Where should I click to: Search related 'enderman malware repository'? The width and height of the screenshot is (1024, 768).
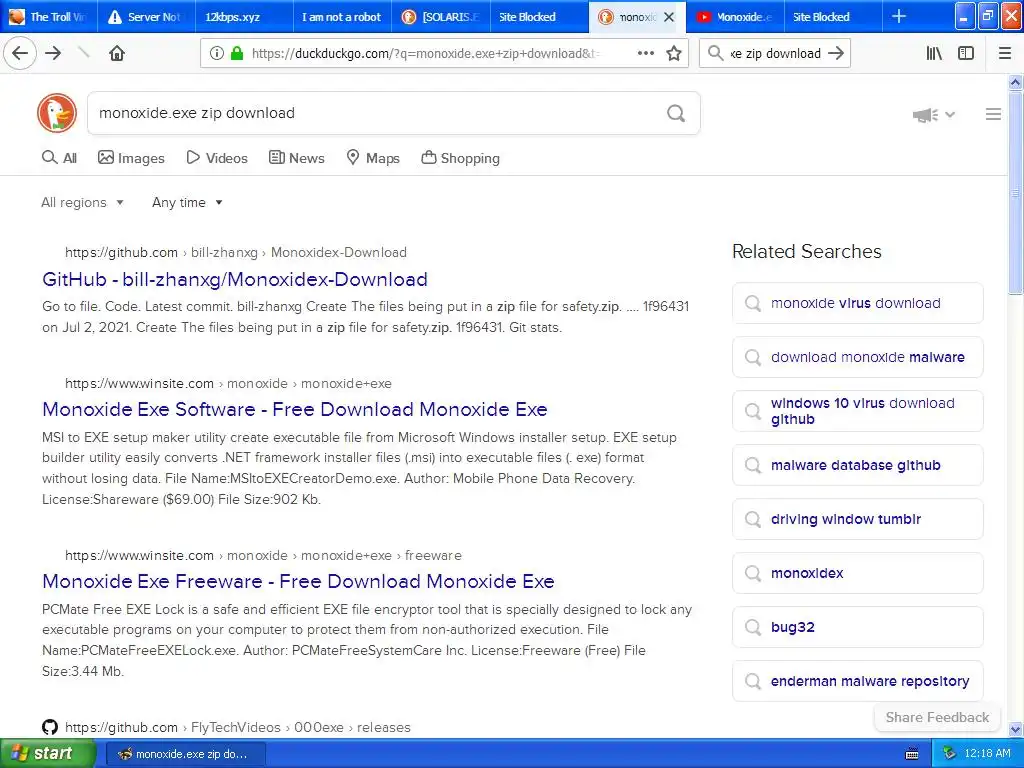pyautogui.click(x=857, y=681)
